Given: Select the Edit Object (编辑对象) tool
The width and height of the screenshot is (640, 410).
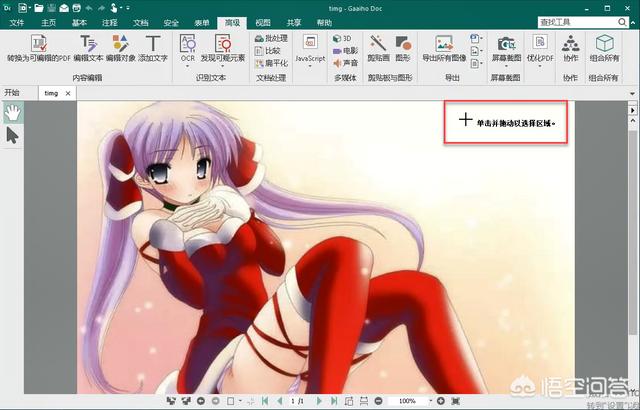Looking at the screenshot, I should [x=120, y=49].
